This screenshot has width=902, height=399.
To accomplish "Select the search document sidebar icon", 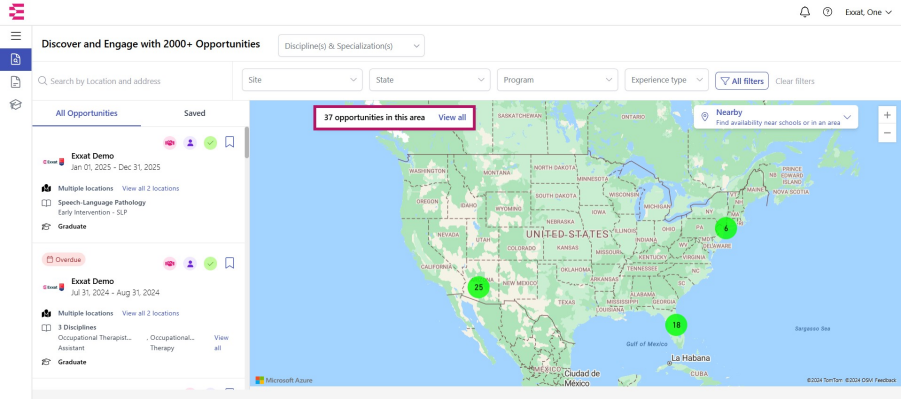I will tap(16, 59).
